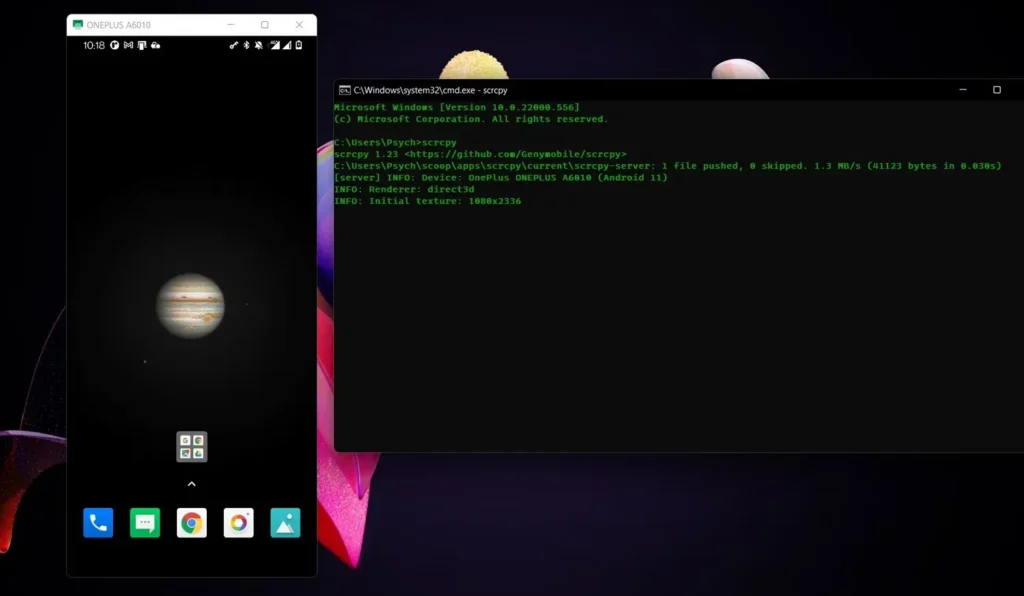Open the Phone dialer app
The width and height of the screenshot is (1024, 596).
[x=97, y=522]
